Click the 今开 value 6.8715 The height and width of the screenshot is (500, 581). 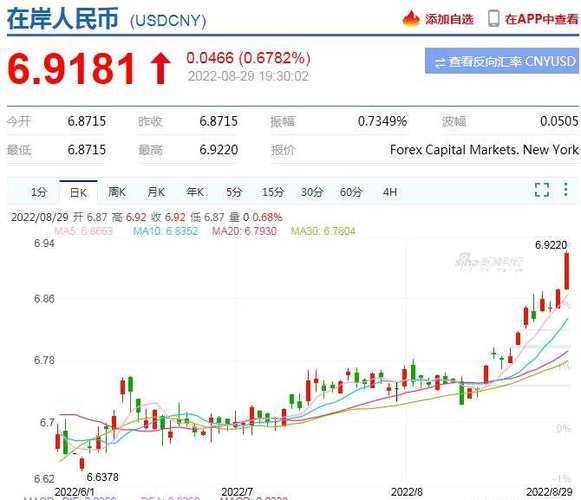pyautogui.click(x=87, y=121)
